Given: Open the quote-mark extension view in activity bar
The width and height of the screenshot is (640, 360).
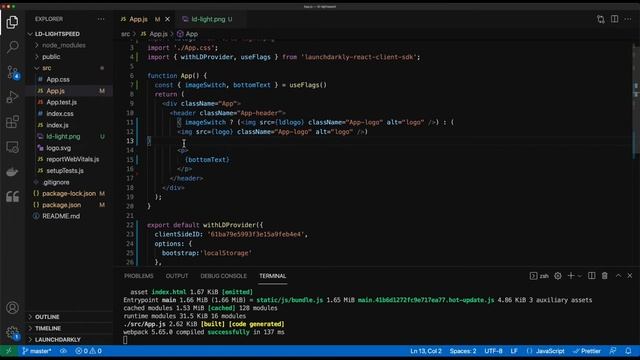Looking at the screenshot, I should pos(12,197).
